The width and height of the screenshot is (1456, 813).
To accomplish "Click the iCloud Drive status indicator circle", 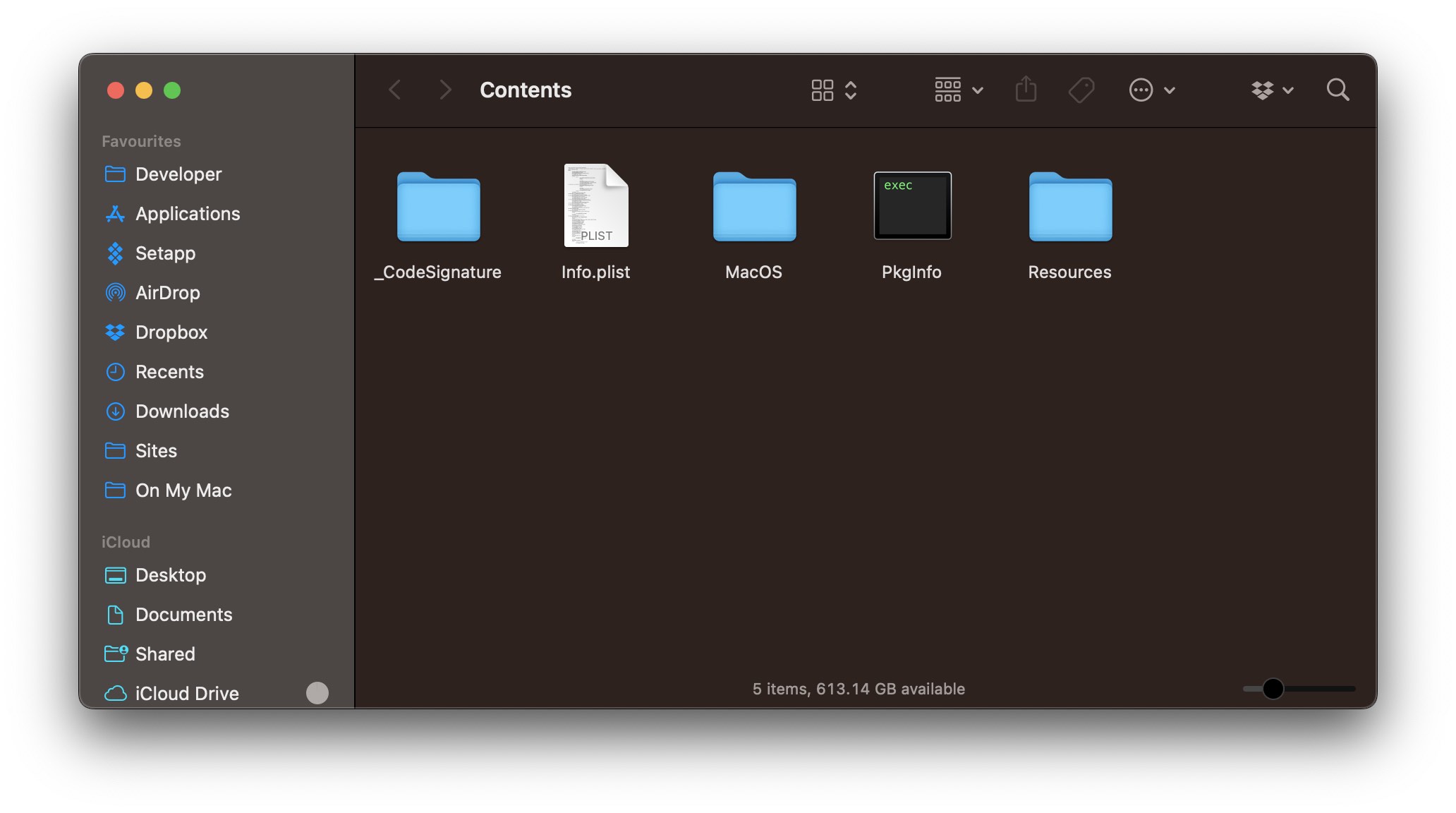I will pos(317,693).
